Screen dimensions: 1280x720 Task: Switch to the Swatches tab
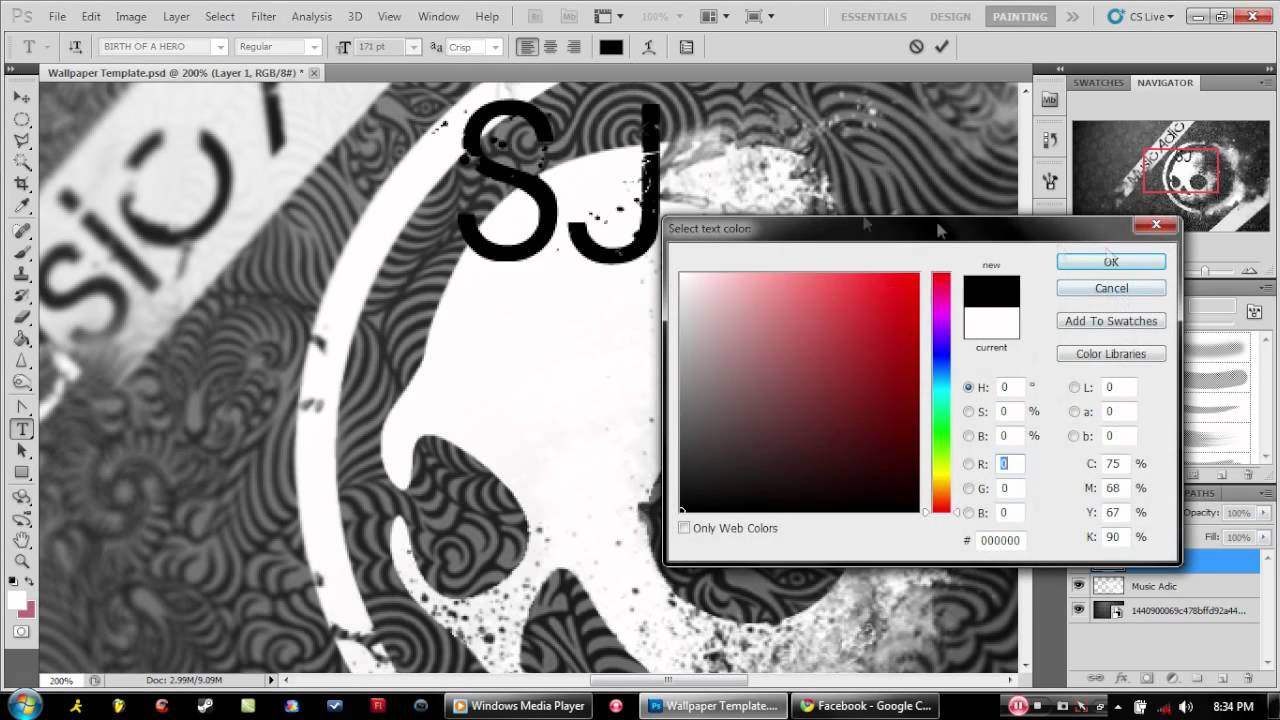point(1098,83)
